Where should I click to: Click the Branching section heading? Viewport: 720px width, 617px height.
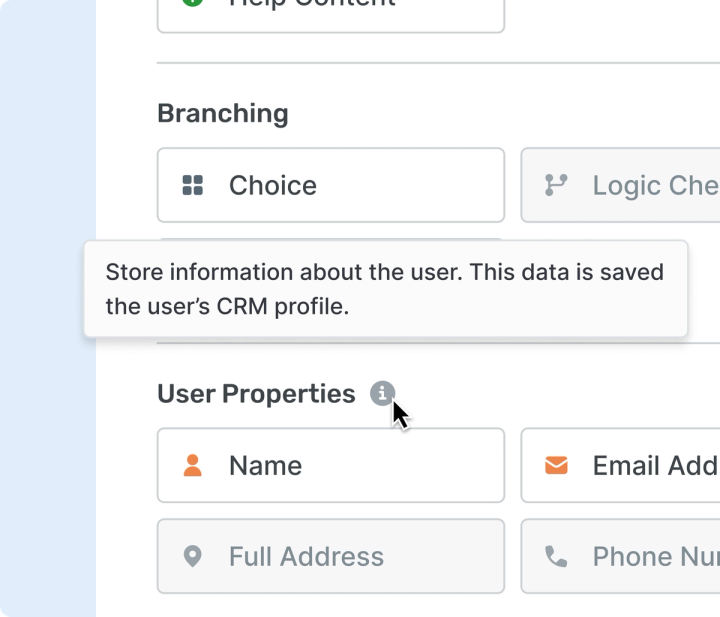point(223,113)
